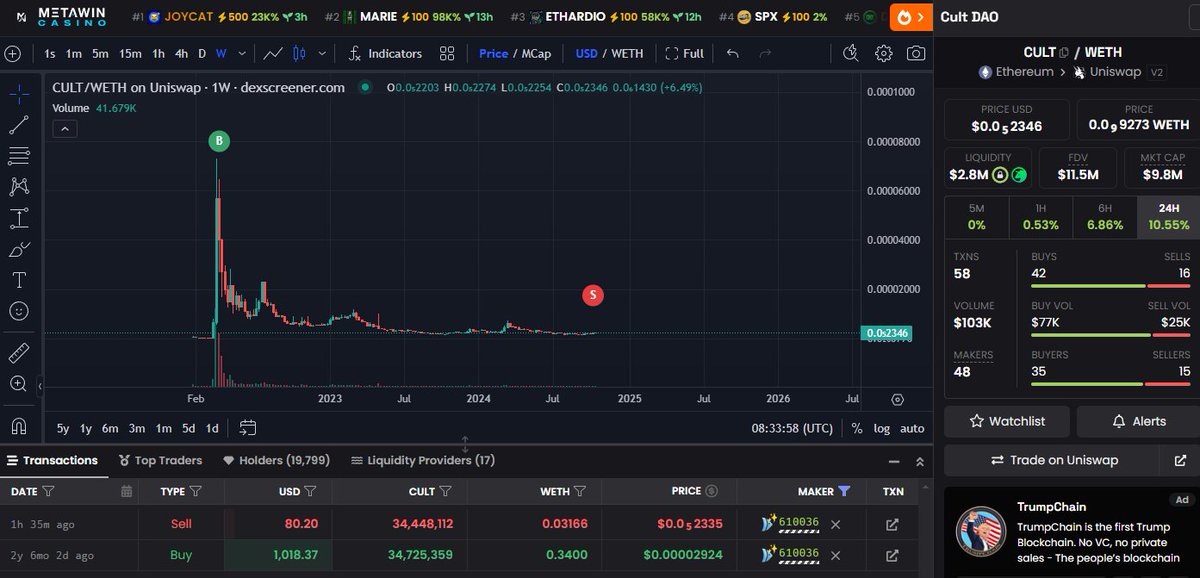Select the XABCD pattern tool
The image size is (1200, 578).
click(x=18, y=187)
